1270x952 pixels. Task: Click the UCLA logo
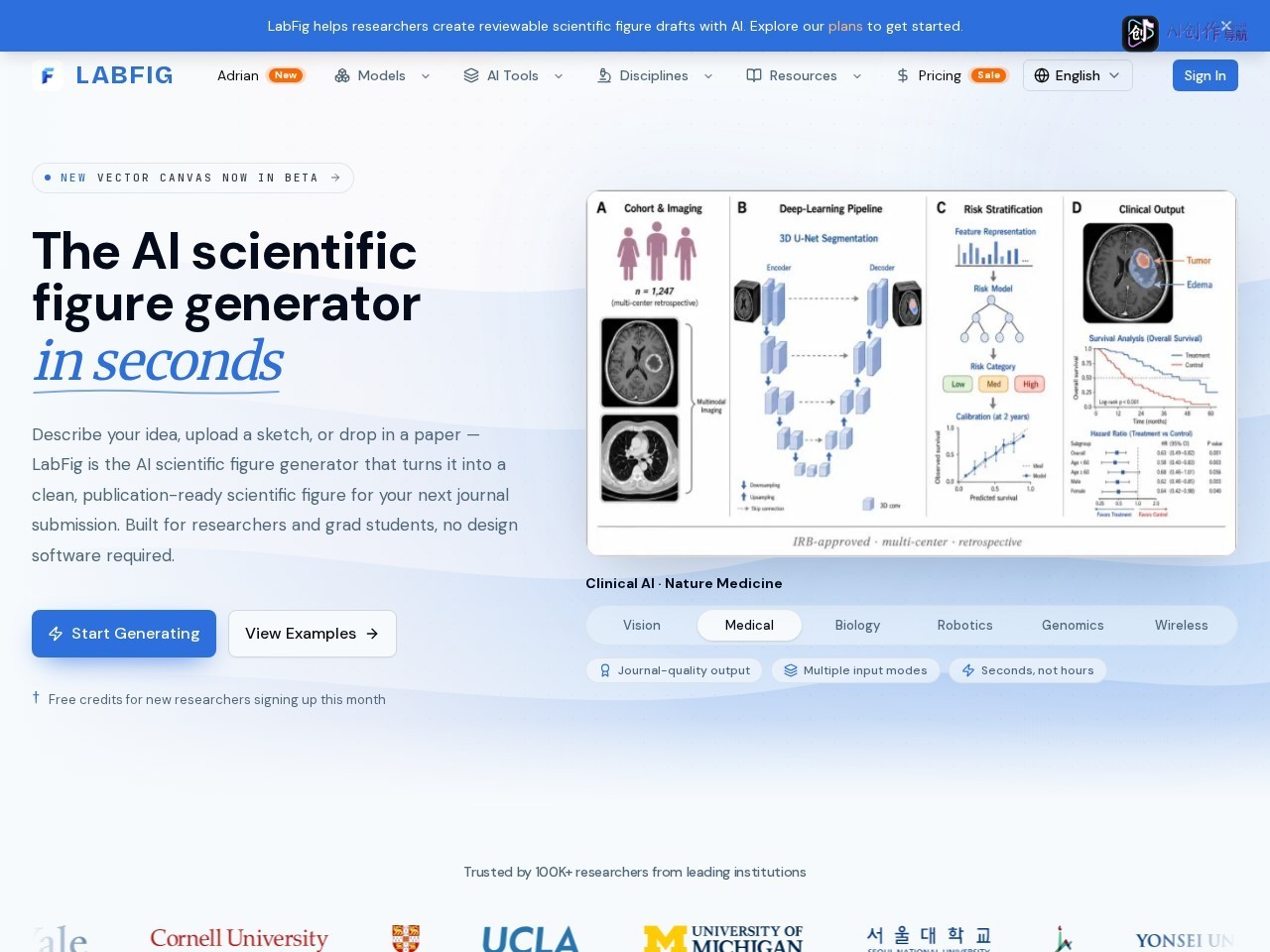point(531,938)
